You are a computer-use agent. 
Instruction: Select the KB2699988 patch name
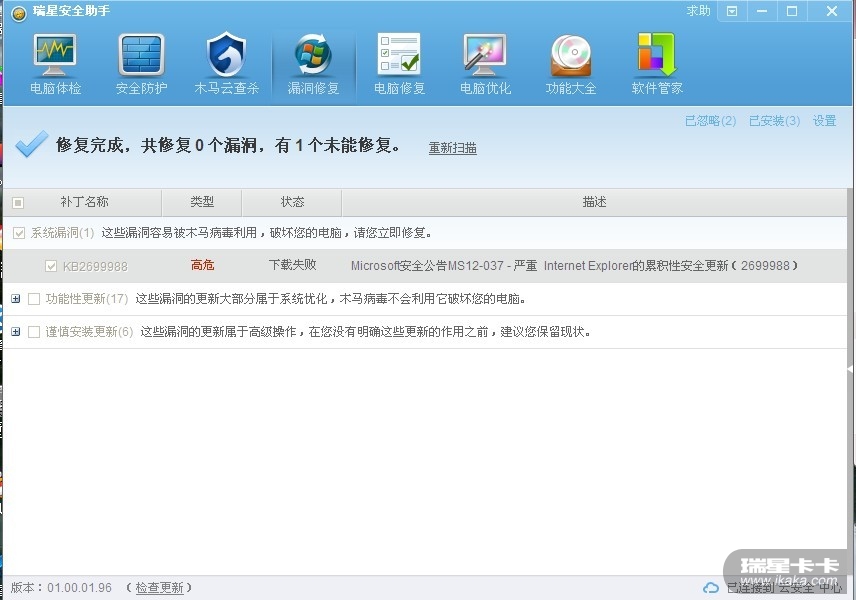pyautogui.click(x=95, y=266)
